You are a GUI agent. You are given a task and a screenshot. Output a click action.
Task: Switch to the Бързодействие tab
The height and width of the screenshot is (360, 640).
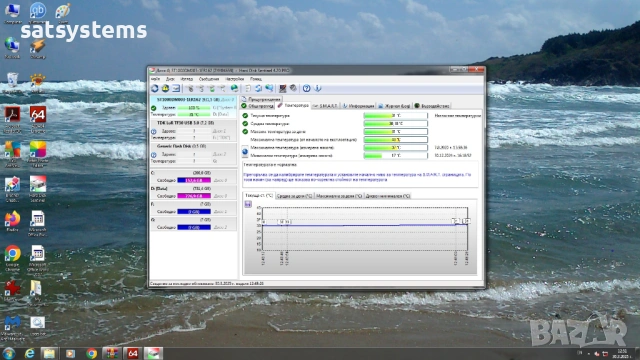[x=432, y=106]
